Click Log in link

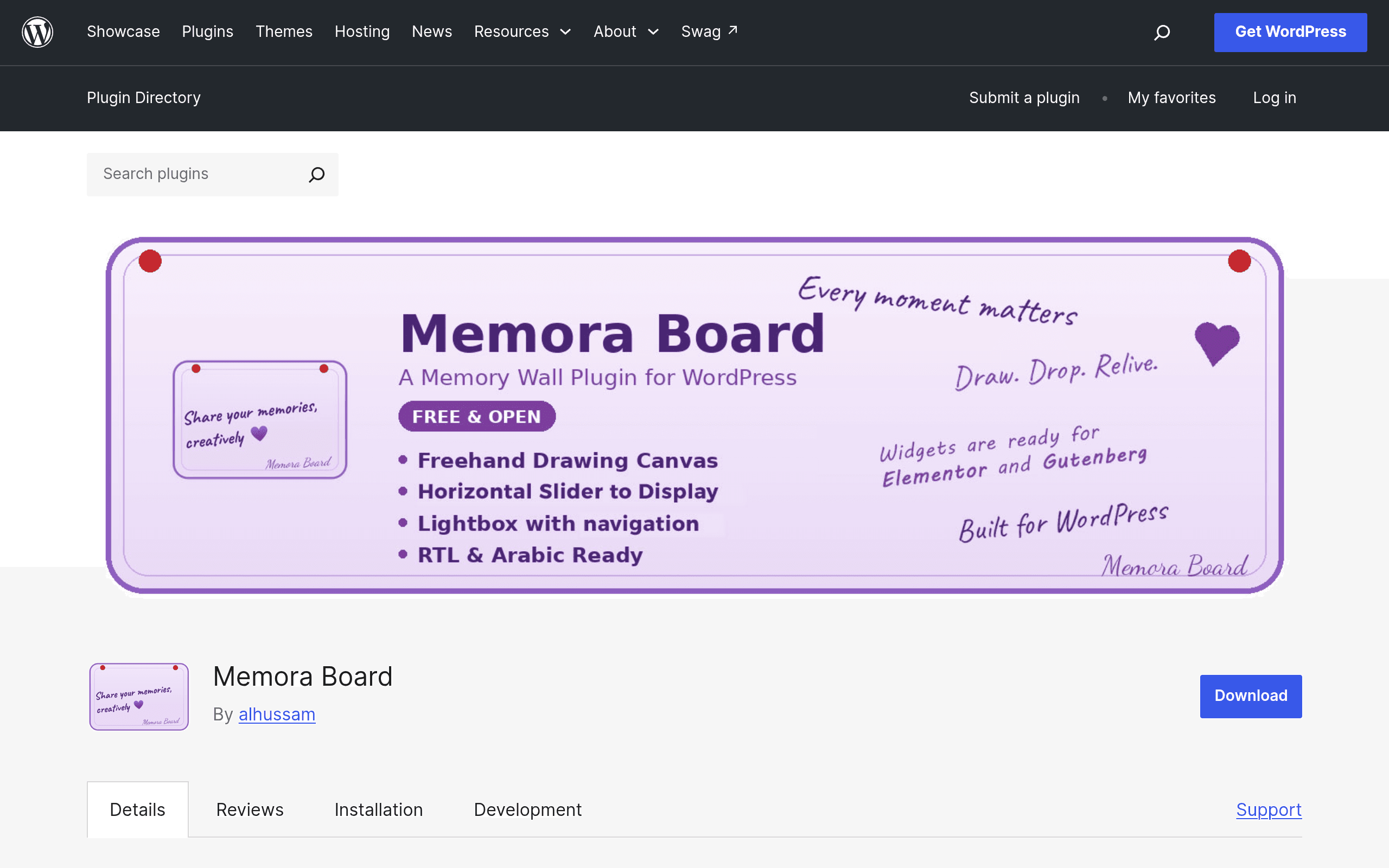click(x=1275, y=98)
